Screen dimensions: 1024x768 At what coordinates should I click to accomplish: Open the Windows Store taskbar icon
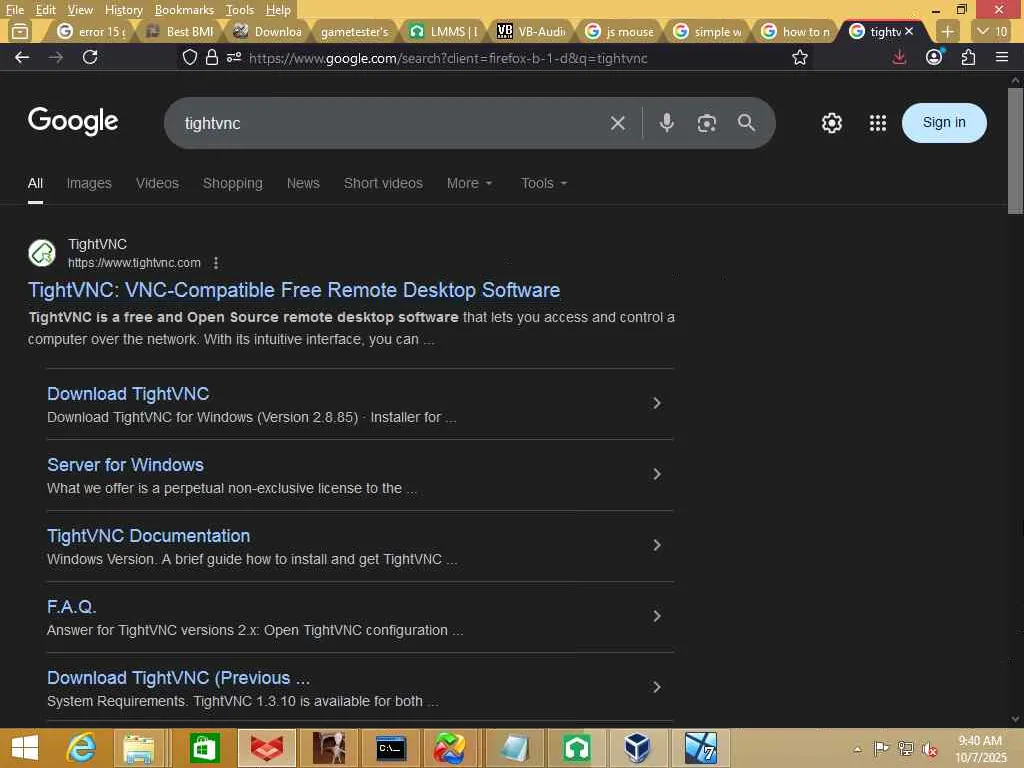tap(204, 748)
